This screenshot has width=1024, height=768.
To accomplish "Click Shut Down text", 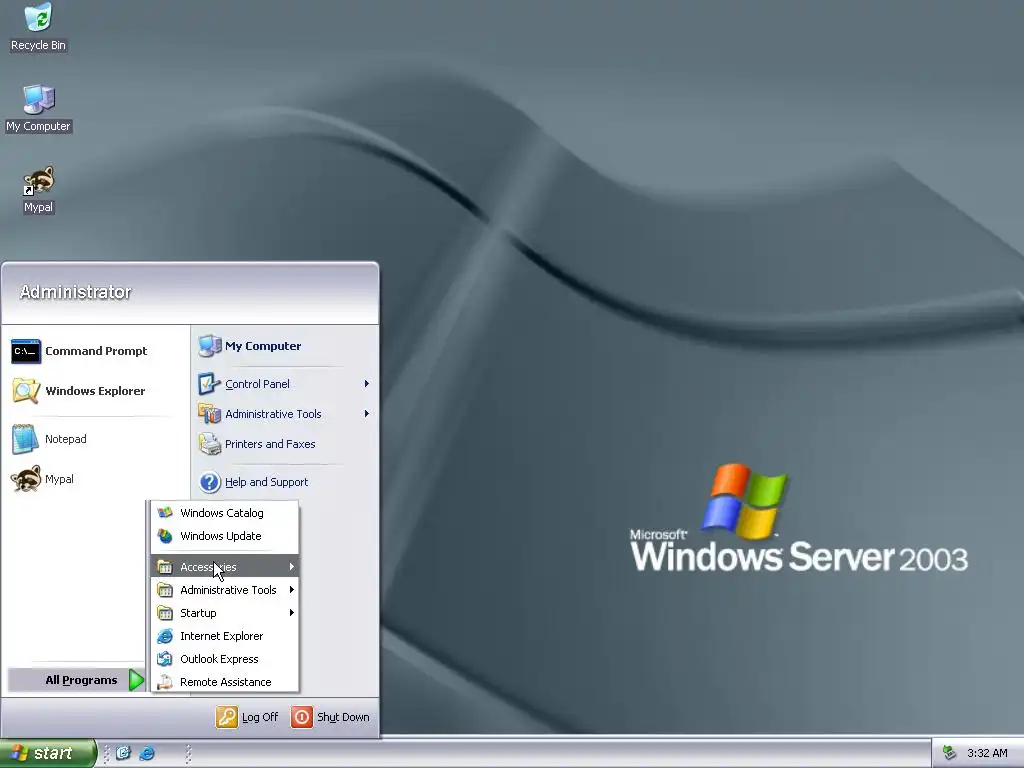I will (x=343, y=717).
